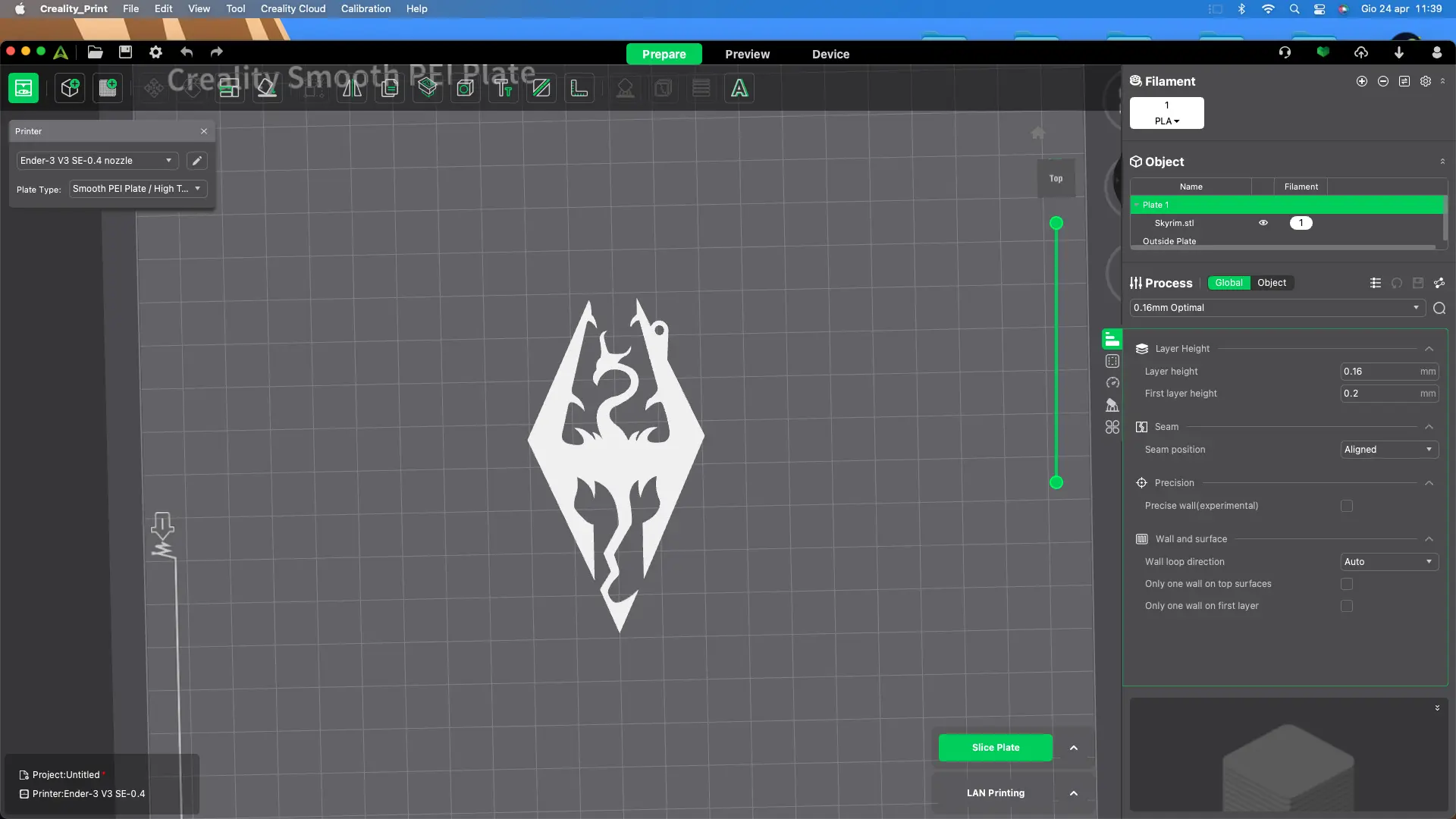The height and width of the screenshot is (819, 1456).
Task: Open preferences via the top bar gear icon
Action: [x=155, y=52]
